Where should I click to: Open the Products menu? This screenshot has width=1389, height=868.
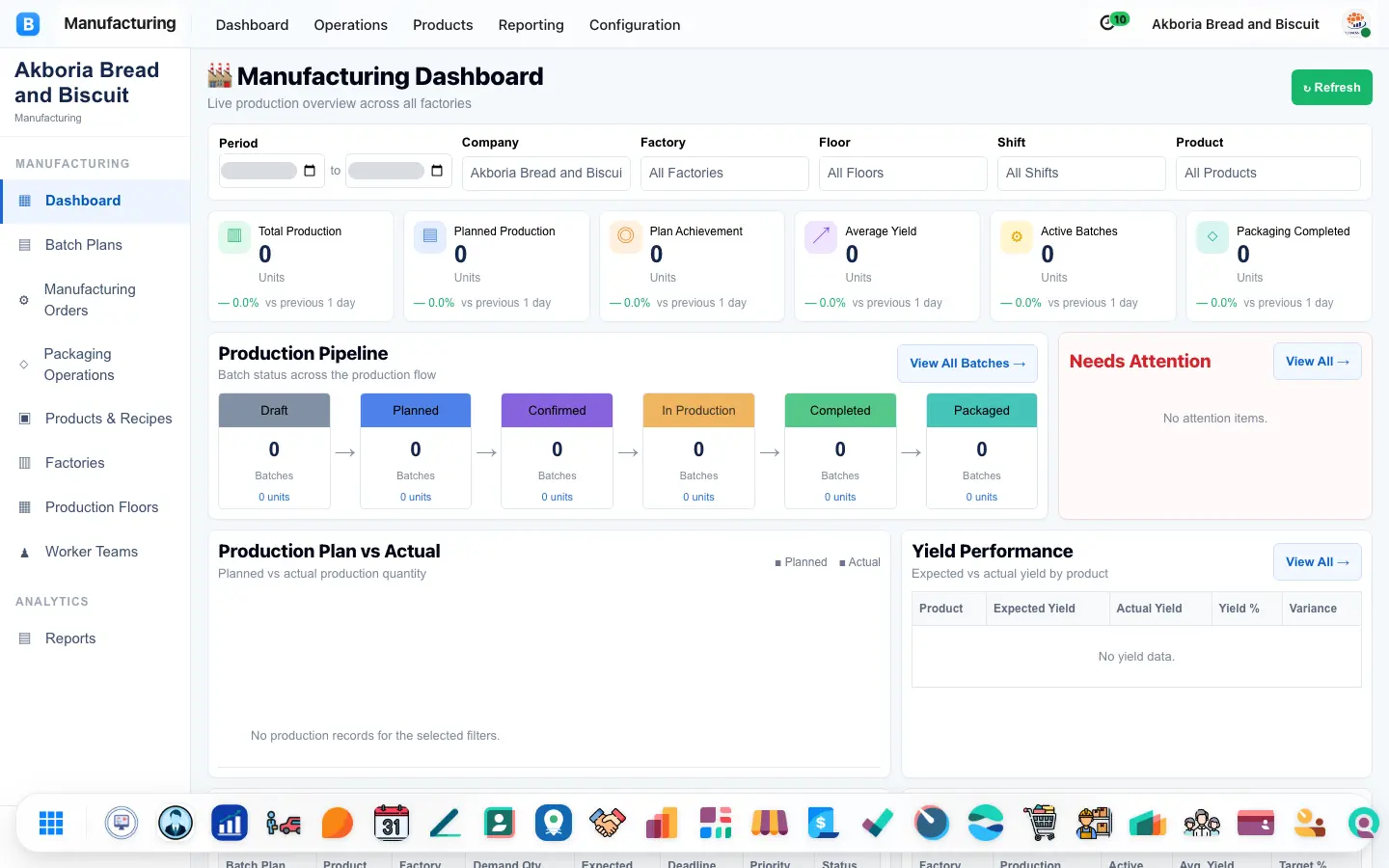point(443,25)
